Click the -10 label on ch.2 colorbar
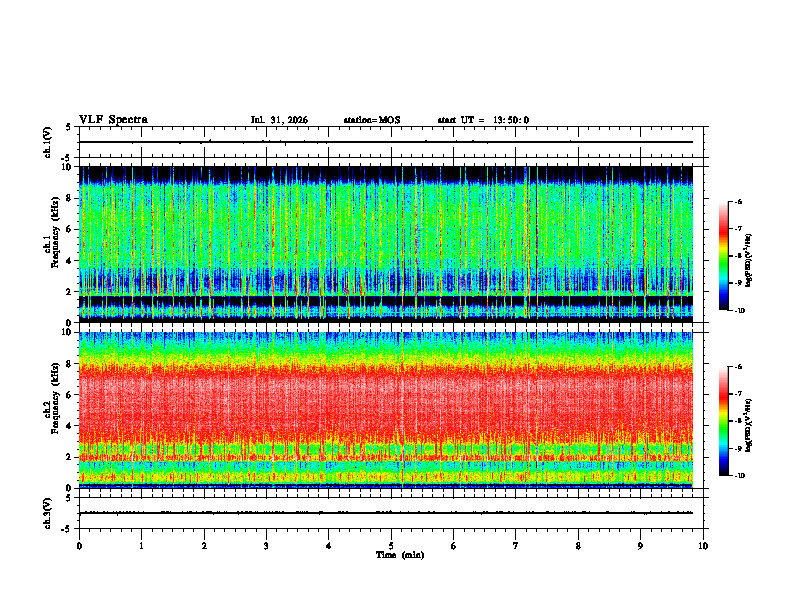 point(739,476)
